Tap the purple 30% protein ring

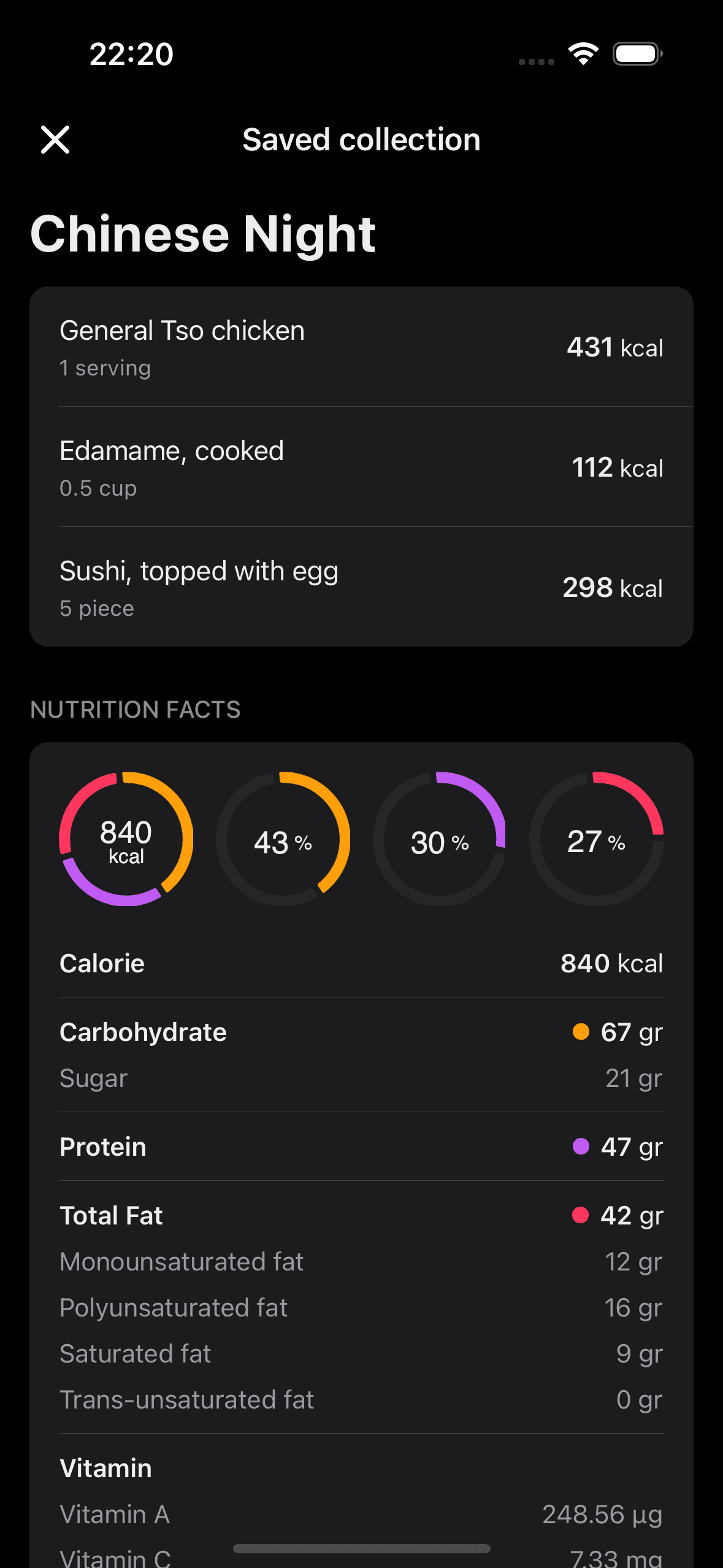pyautogui.click(x=440, y=839)
